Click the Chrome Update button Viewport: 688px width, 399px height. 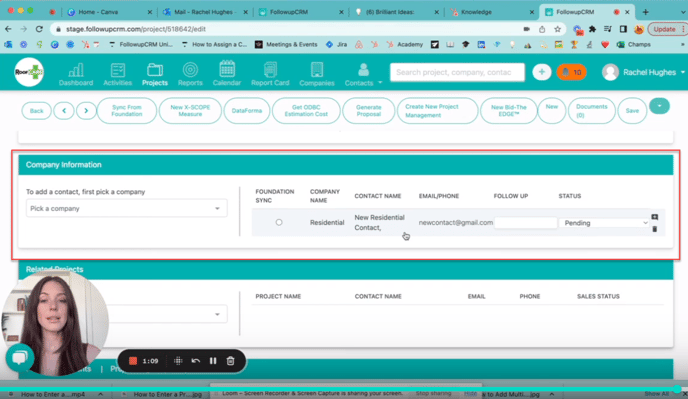666,29
